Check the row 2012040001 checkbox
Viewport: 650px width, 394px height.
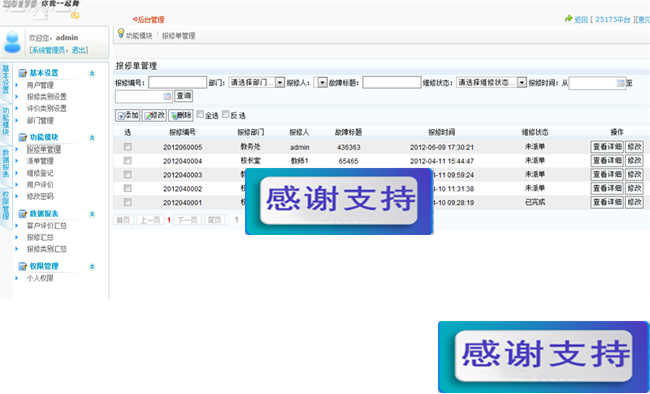[x=128, y=202]
